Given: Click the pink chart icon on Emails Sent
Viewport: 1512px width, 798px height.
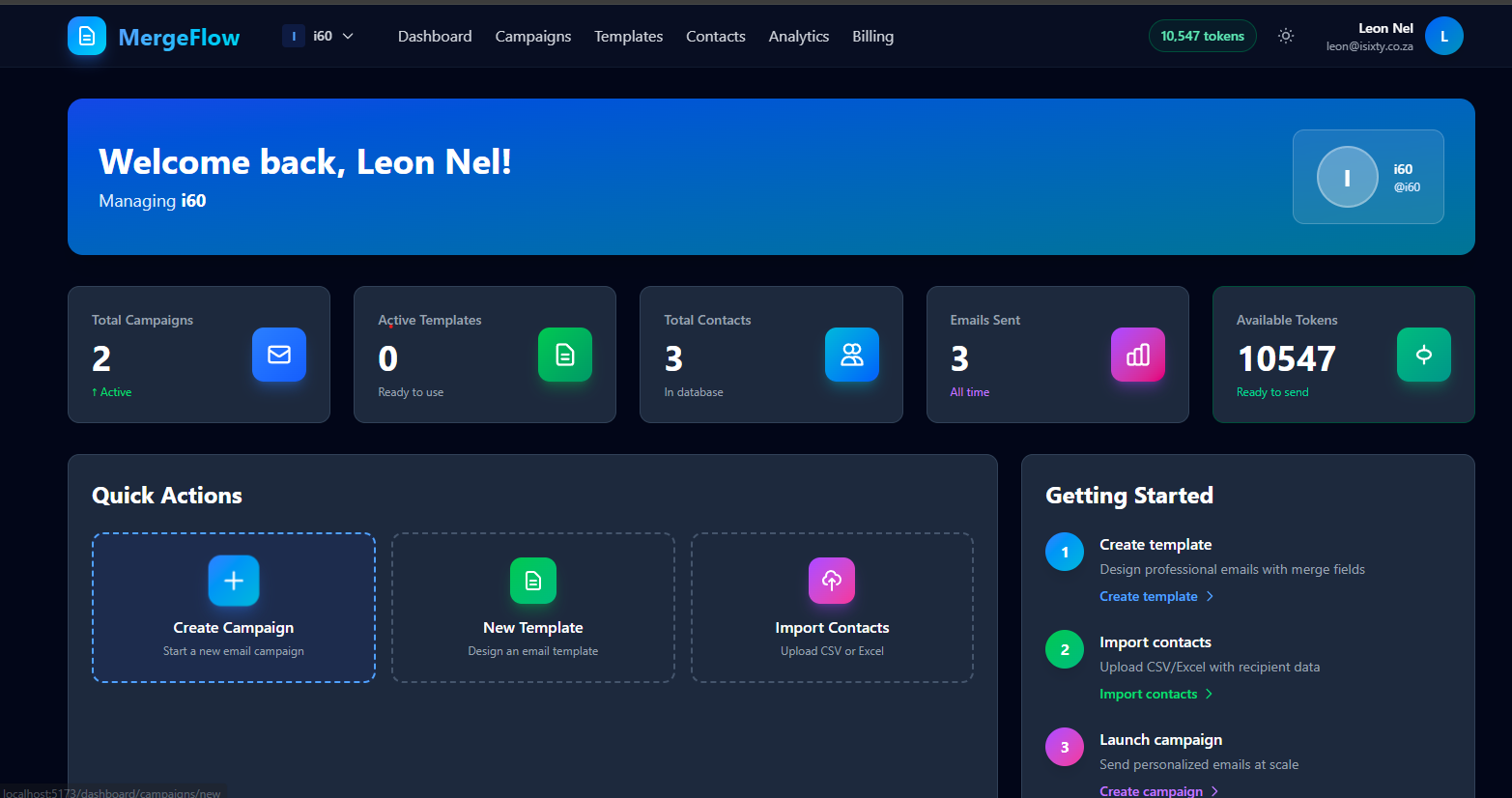Looking at the screenshot, I should tap(1137, 355).
